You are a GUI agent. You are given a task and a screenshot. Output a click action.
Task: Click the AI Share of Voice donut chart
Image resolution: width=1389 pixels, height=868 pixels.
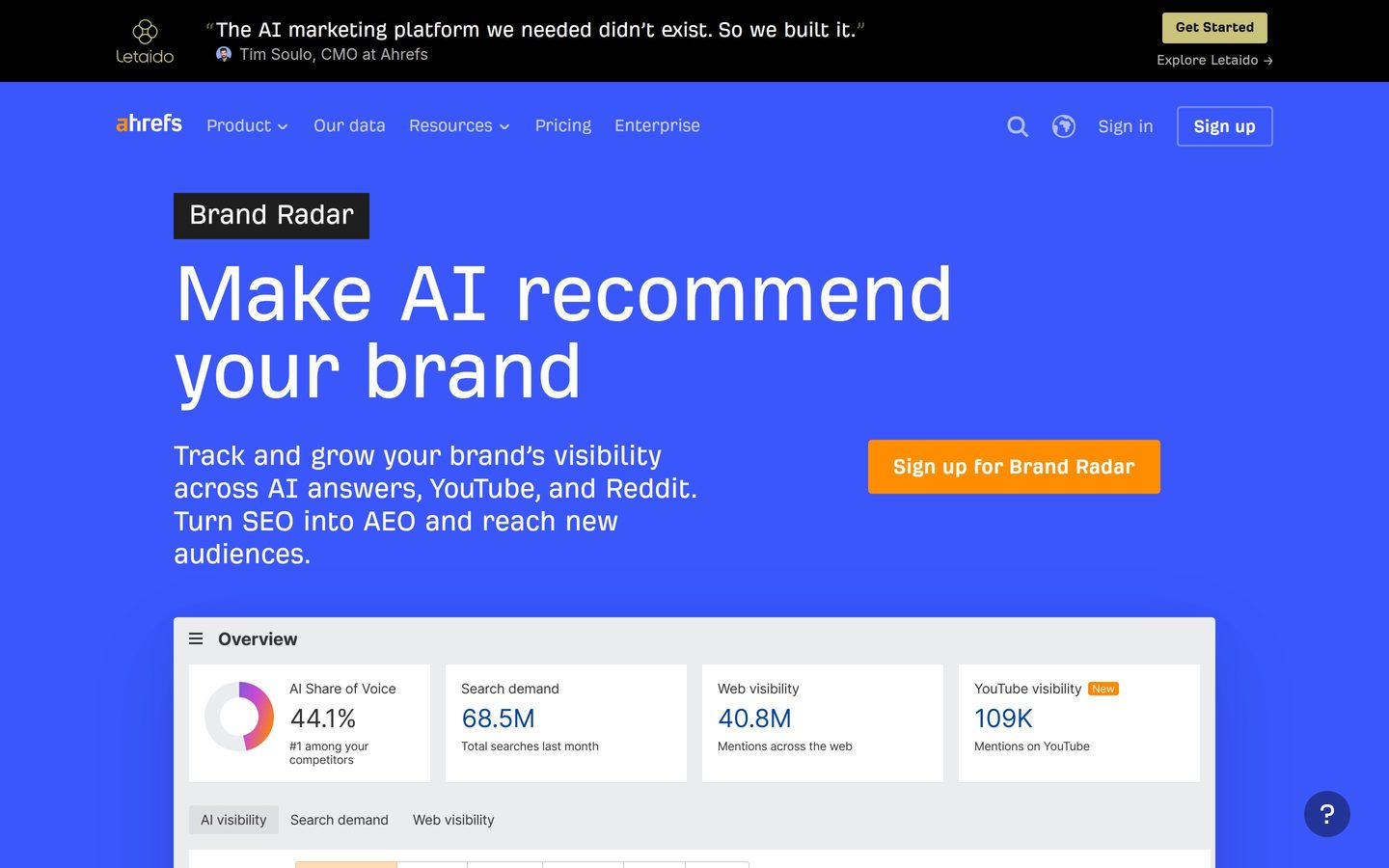[239, 717]
